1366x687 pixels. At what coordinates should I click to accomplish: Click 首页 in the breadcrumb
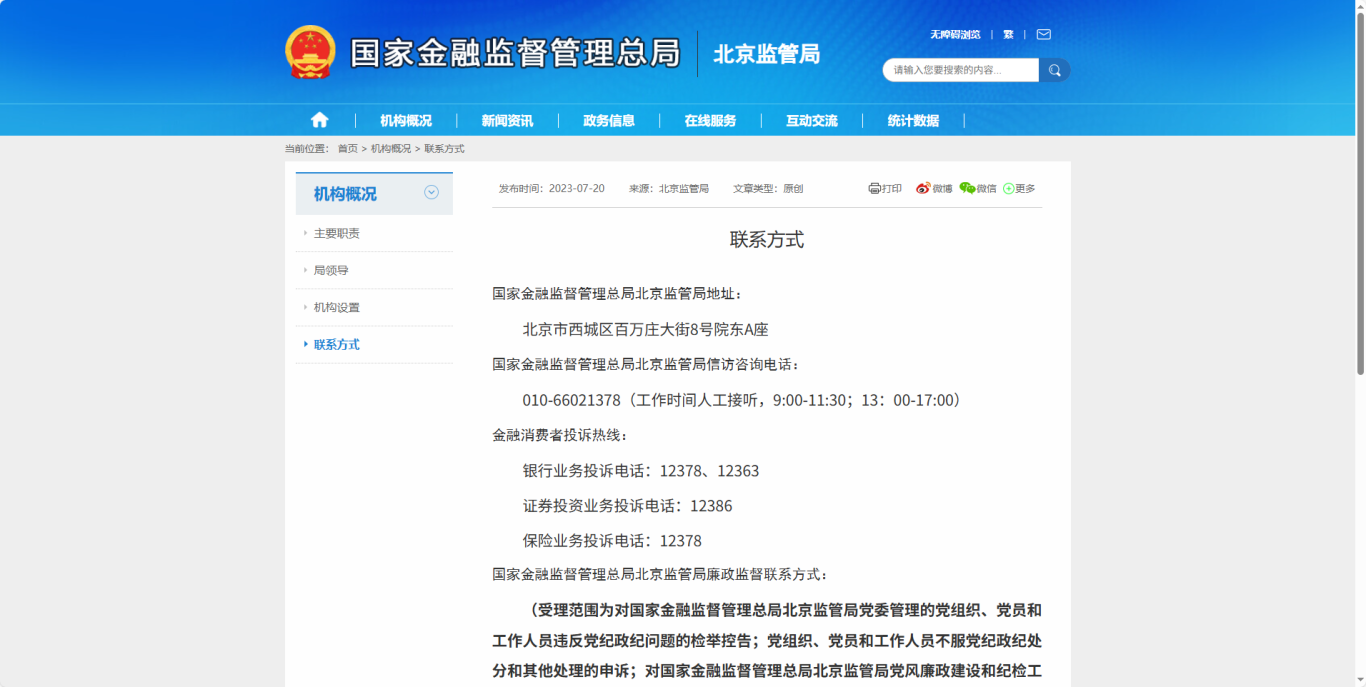pos(347,148)
